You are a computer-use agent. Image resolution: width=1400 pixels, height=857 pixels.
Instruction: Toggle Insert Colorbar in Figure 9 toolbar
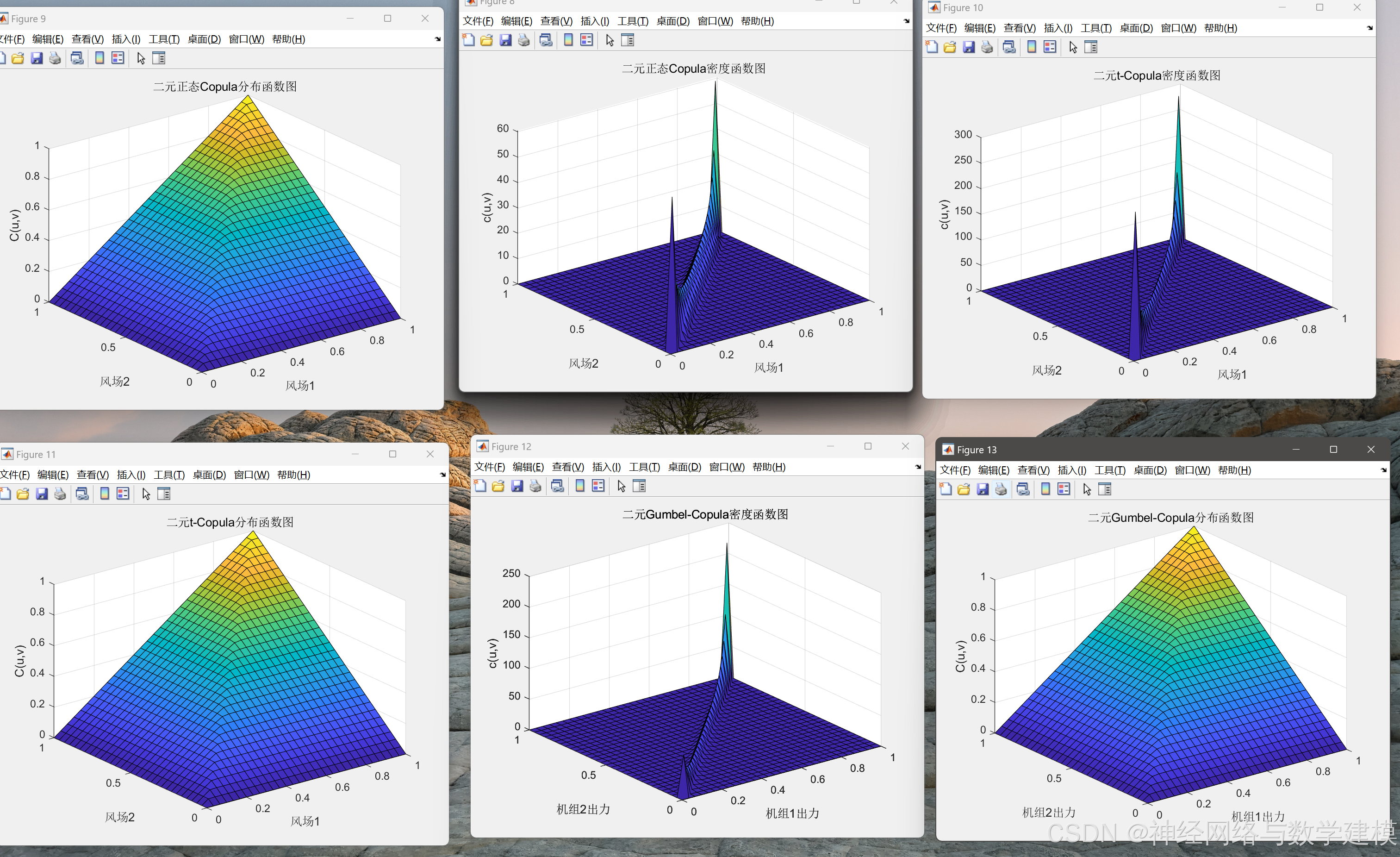(100, 58)
